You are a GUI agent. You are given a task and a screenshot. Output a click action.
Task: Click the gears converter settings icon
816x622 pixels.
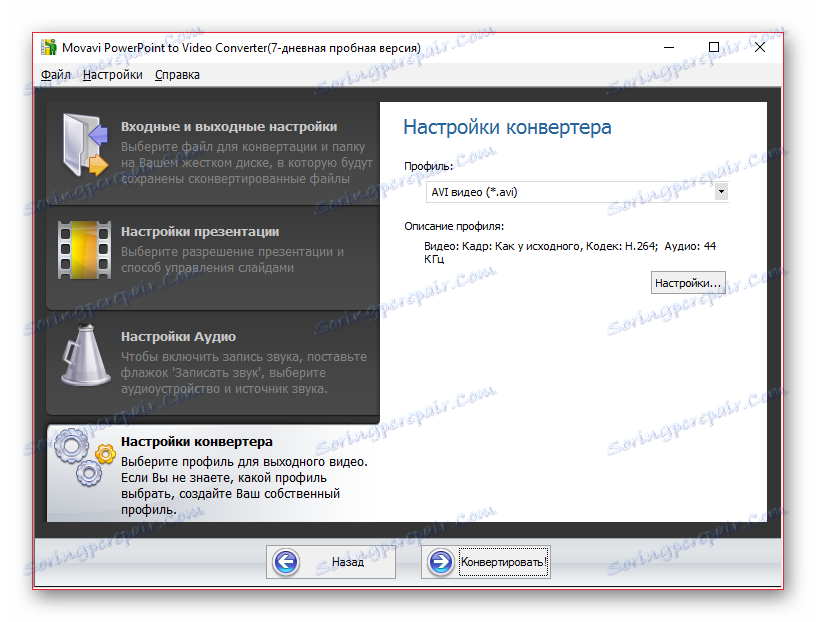(85, 458)
